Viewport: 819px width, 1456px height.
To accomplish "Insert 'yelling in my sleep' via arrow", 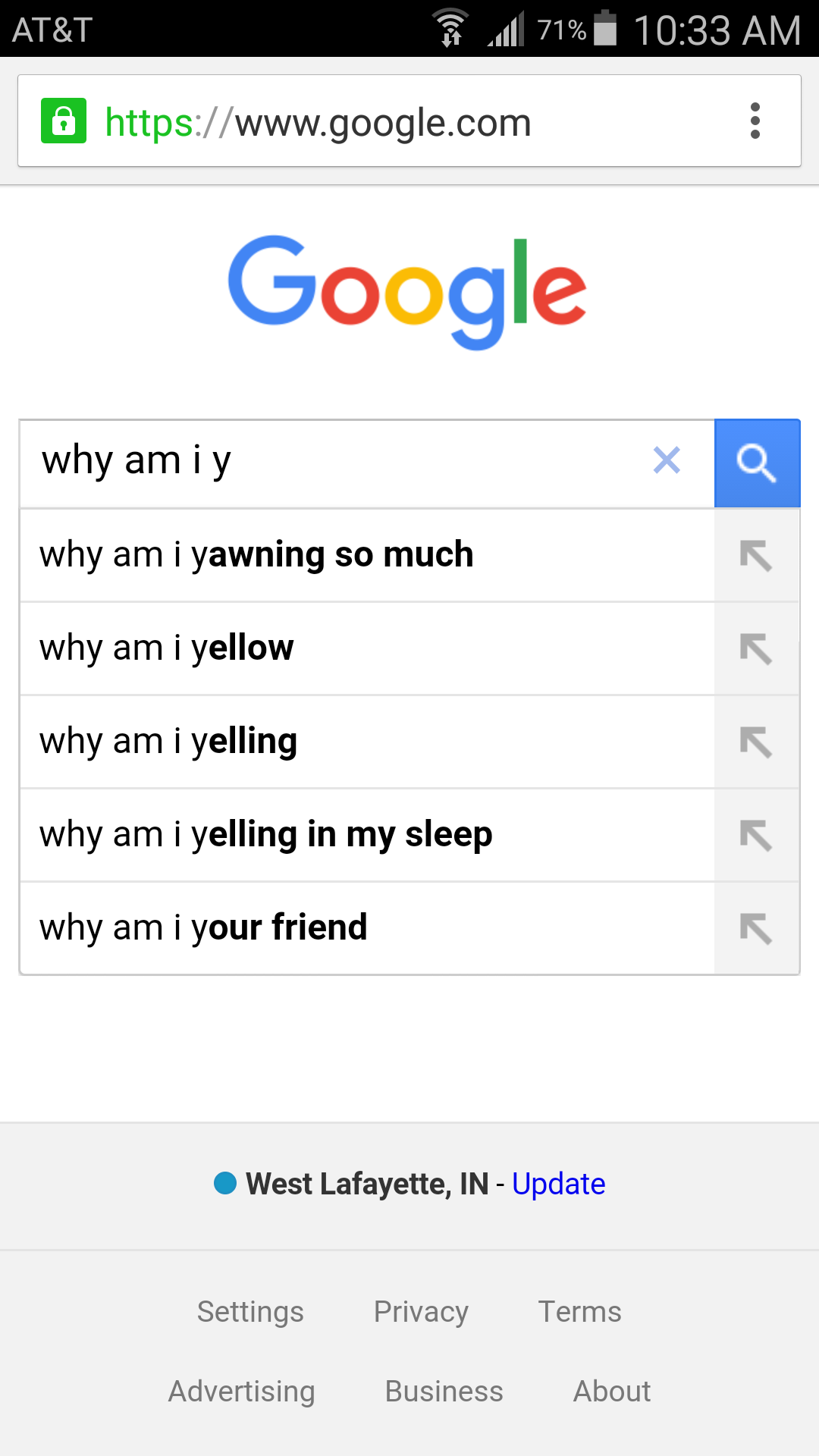I will pos(756,836).
